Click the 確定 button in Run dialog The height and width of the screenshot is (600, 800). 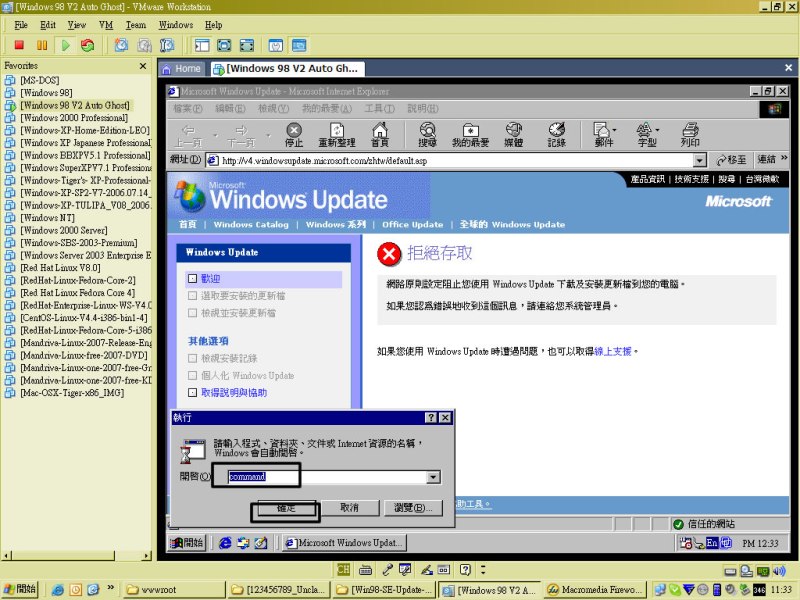point(286,508)
